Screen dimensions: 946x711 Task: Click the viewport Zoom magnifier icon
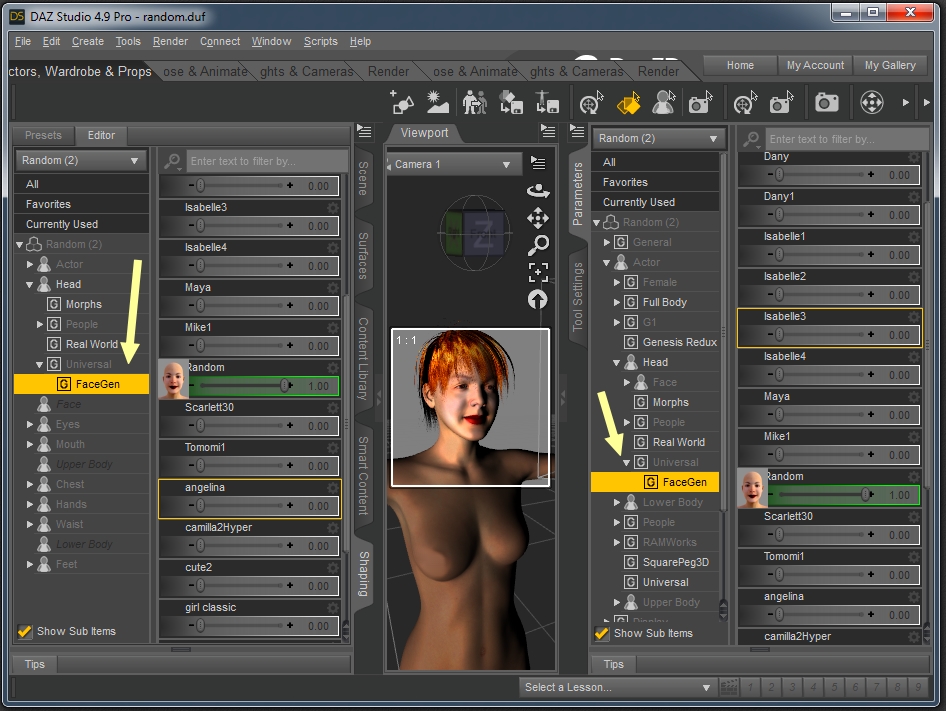point(538,245)
